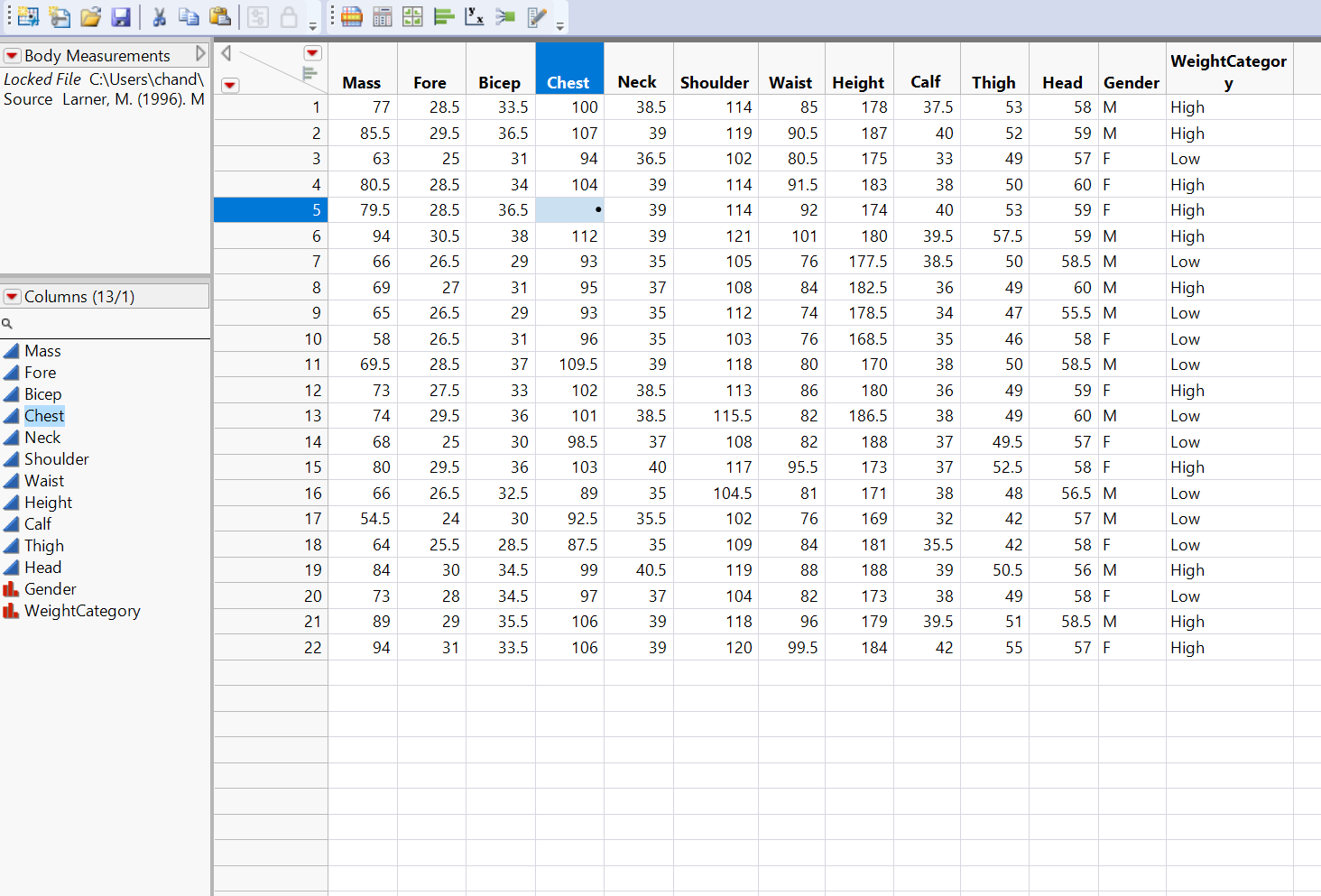
Task: Click the Save floppy disk icon
Action: pyautogui.click(x=121, y=16)
